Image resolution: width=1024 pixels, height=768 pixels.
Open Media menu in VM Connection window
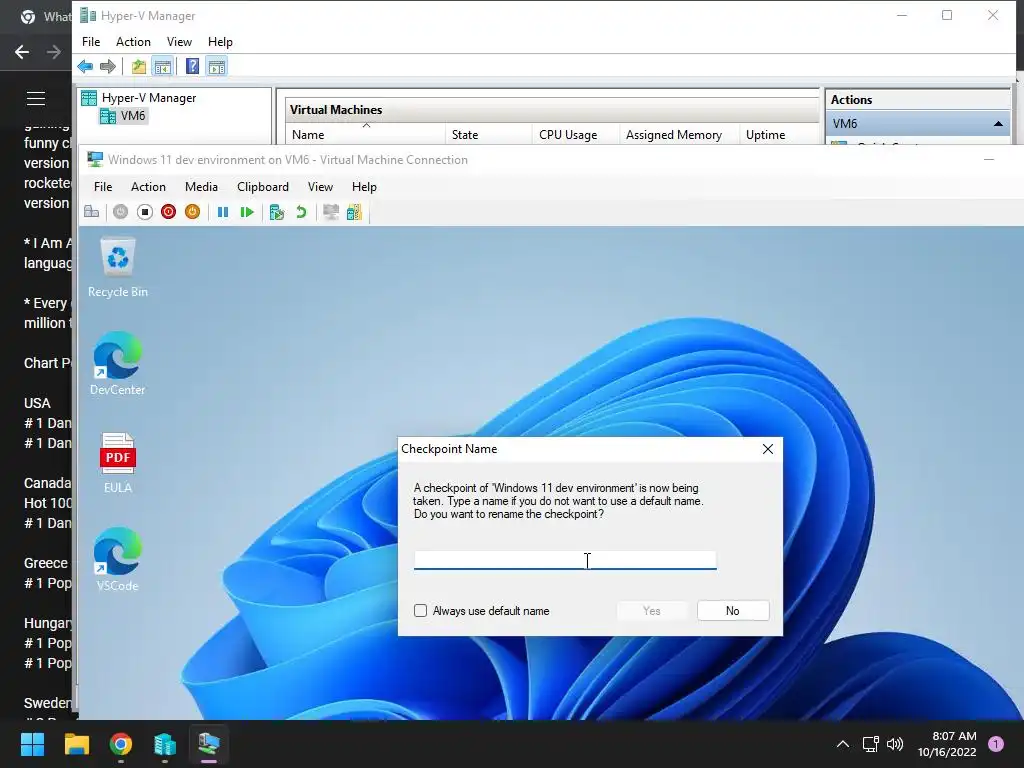pyautogui.click(x=201, y=187)
